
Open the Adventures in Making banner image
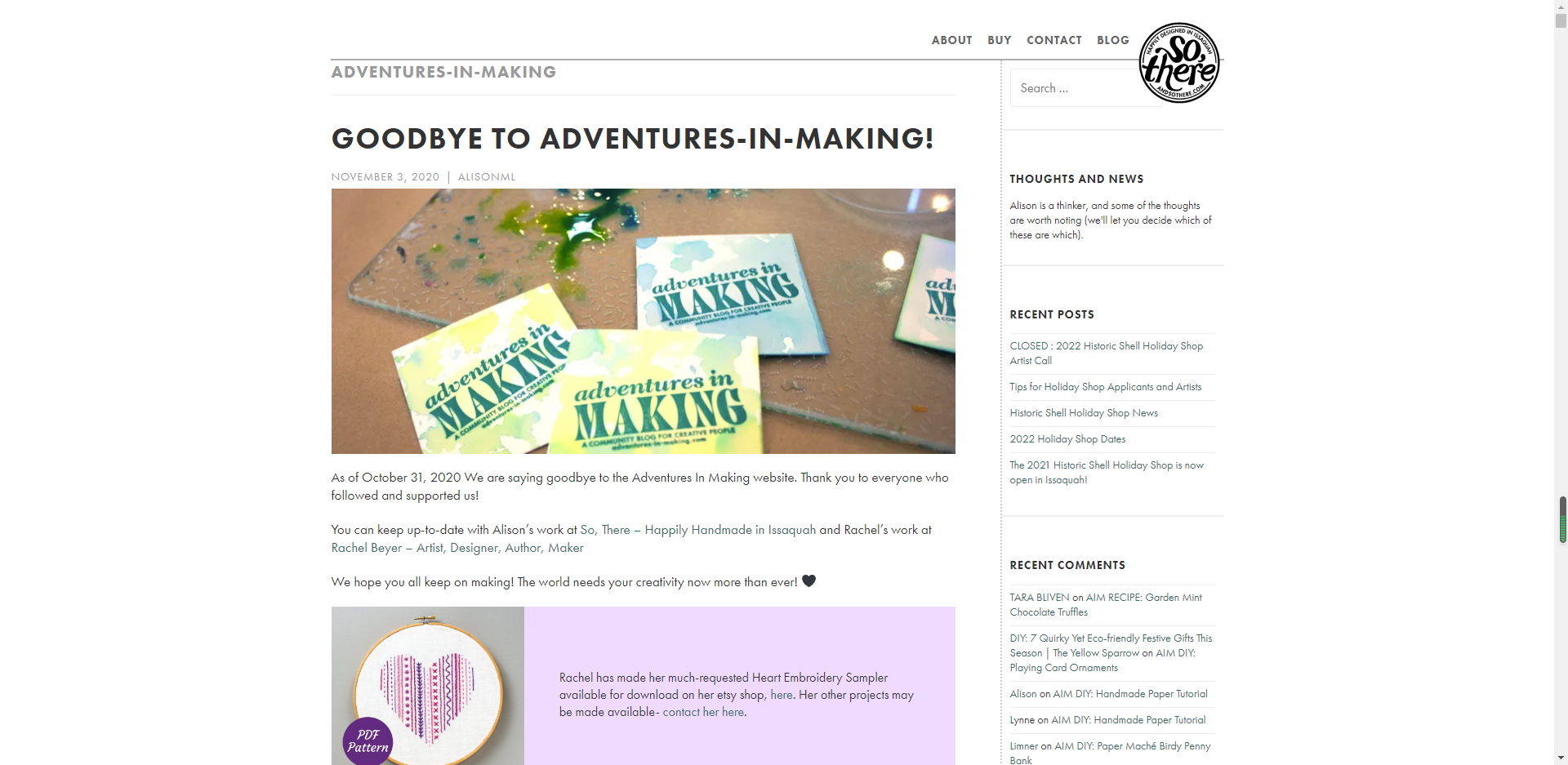tap(643, 321)
